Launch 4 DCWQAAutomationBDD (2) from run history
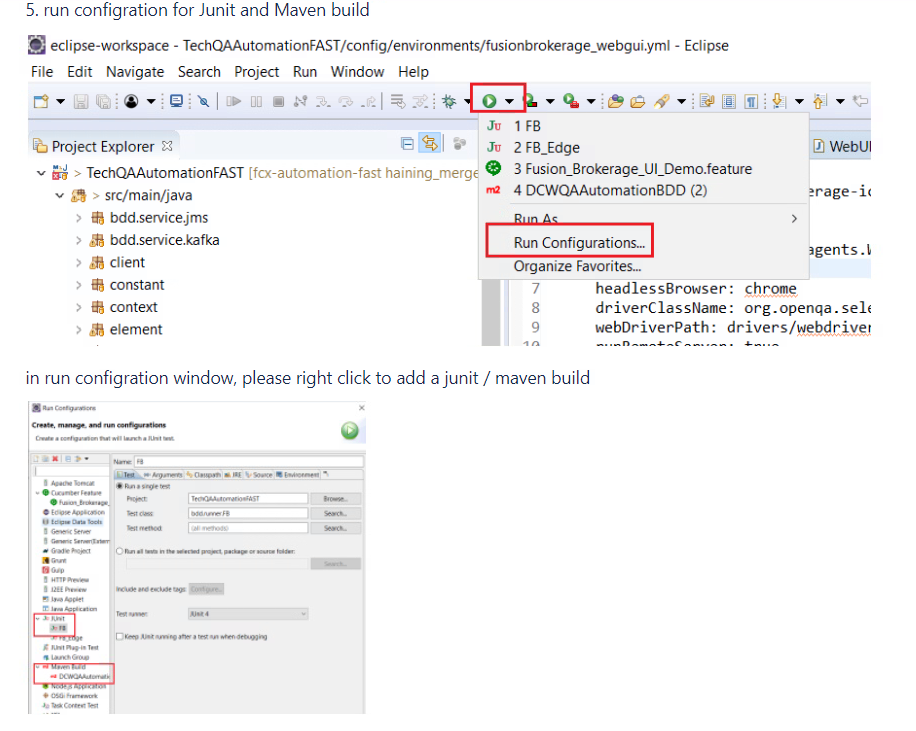 (x=610, y=191)
